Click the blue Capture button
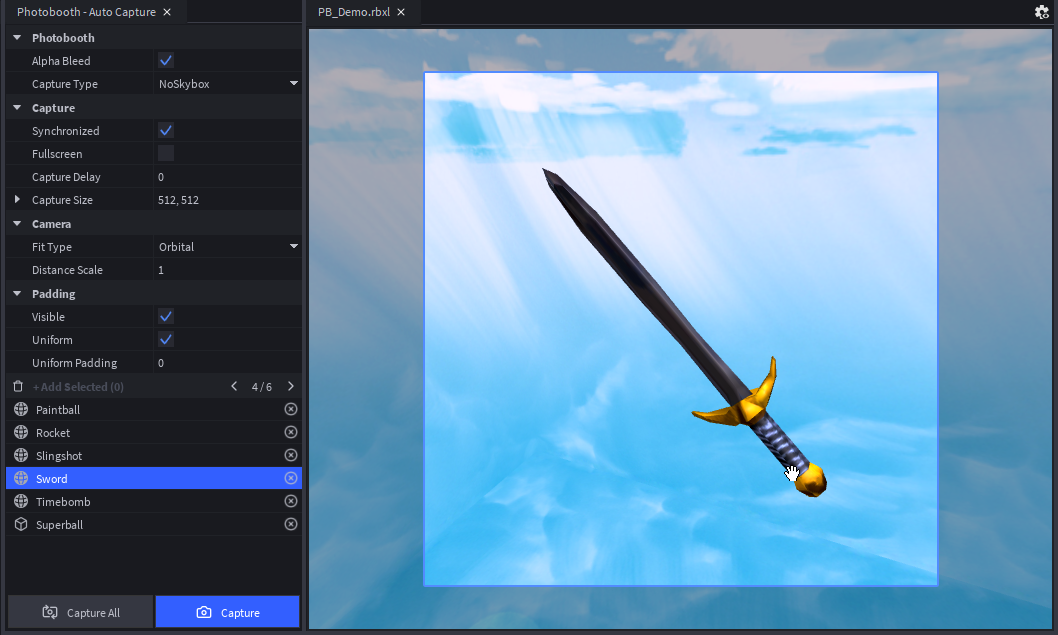 click(x=227, y=612)
